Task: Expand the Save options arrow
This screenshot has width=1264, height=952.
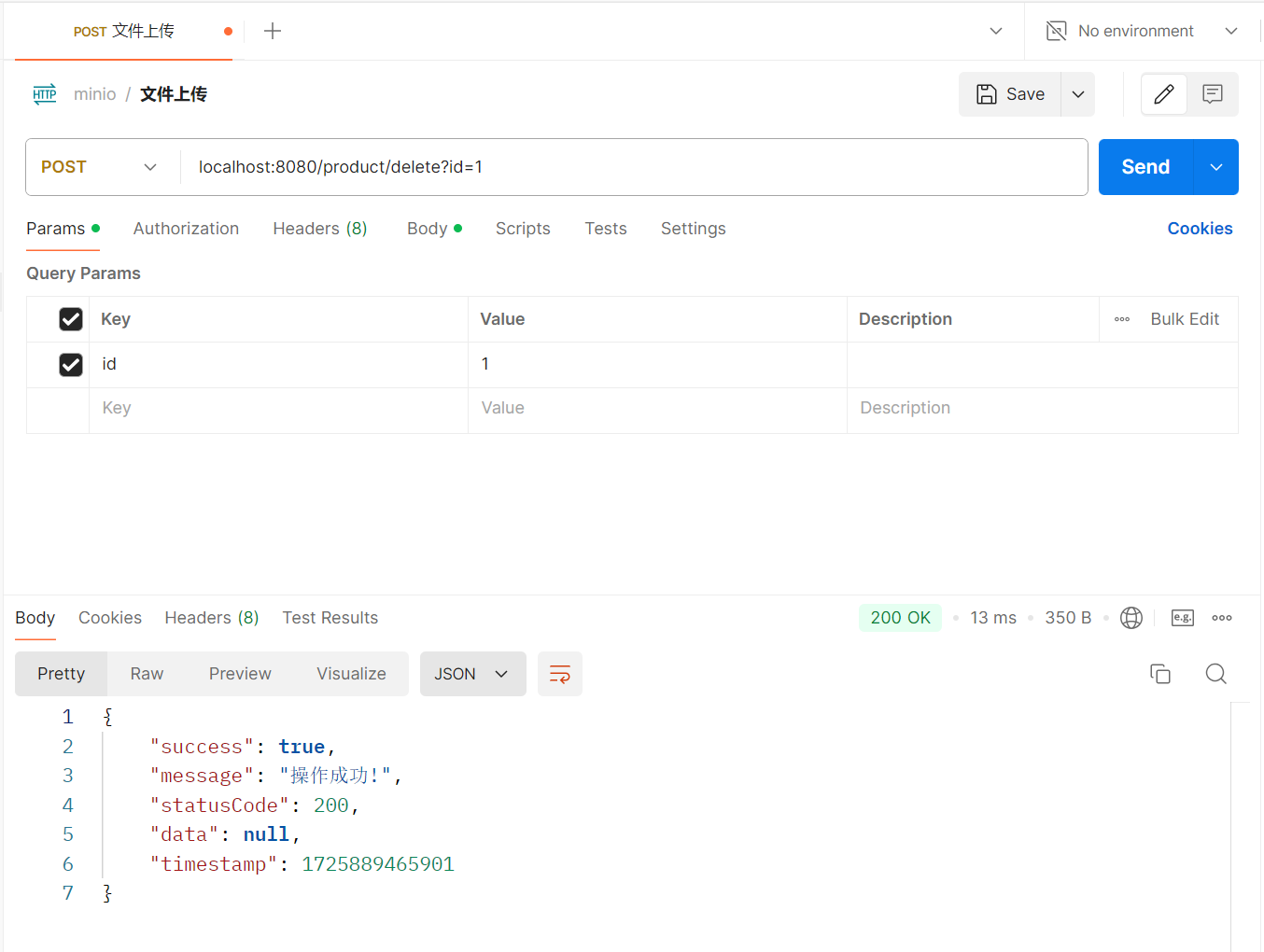Action: click(1078, 94)
